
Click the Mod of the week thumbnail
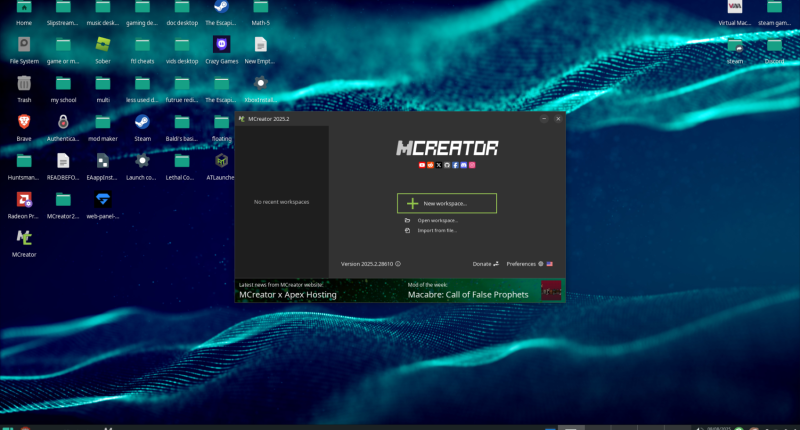click(x=551, y=290)
